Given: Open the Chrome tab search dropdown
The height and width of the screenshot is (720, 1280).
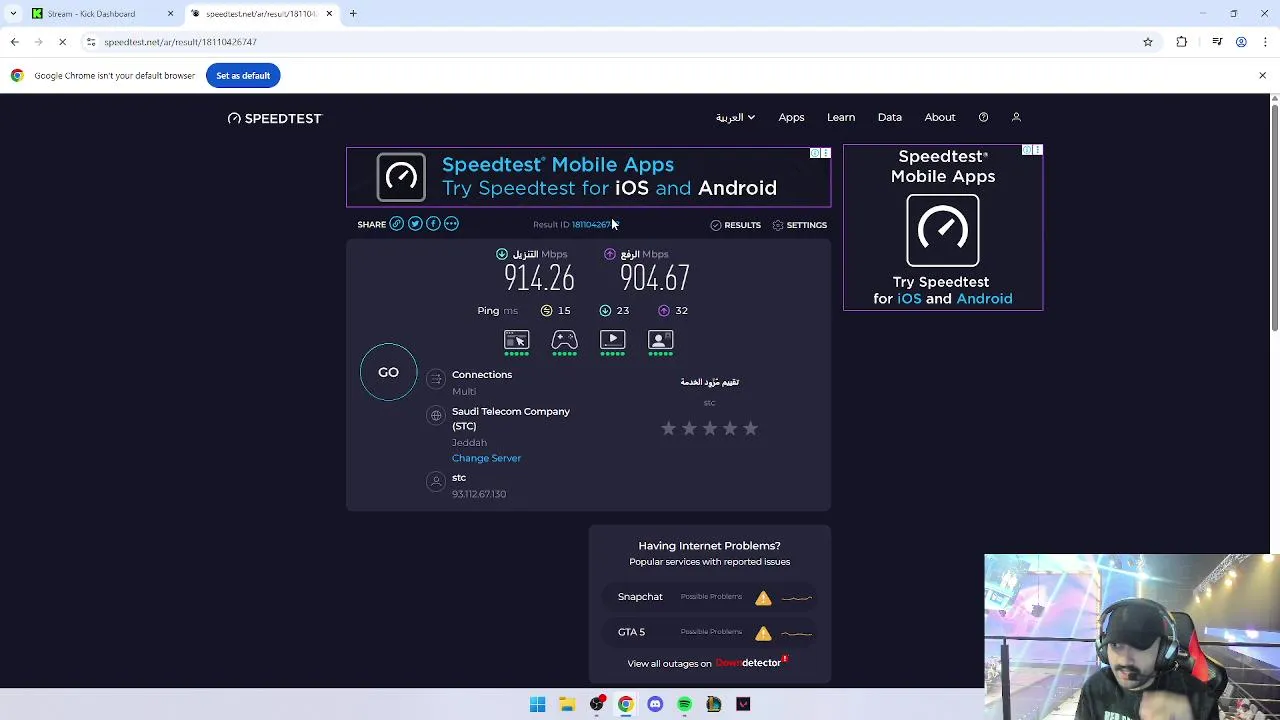Looking at the screenshot, I should [13, 14].
